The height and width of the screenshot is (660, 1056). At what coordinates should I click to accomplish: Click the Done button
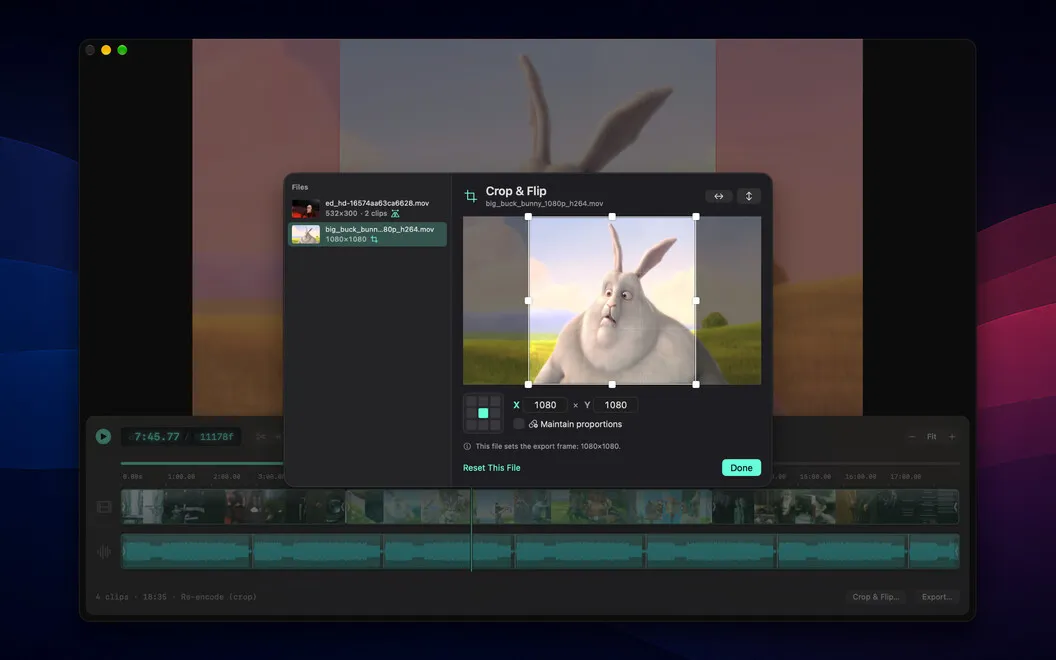tap(741, 467)
